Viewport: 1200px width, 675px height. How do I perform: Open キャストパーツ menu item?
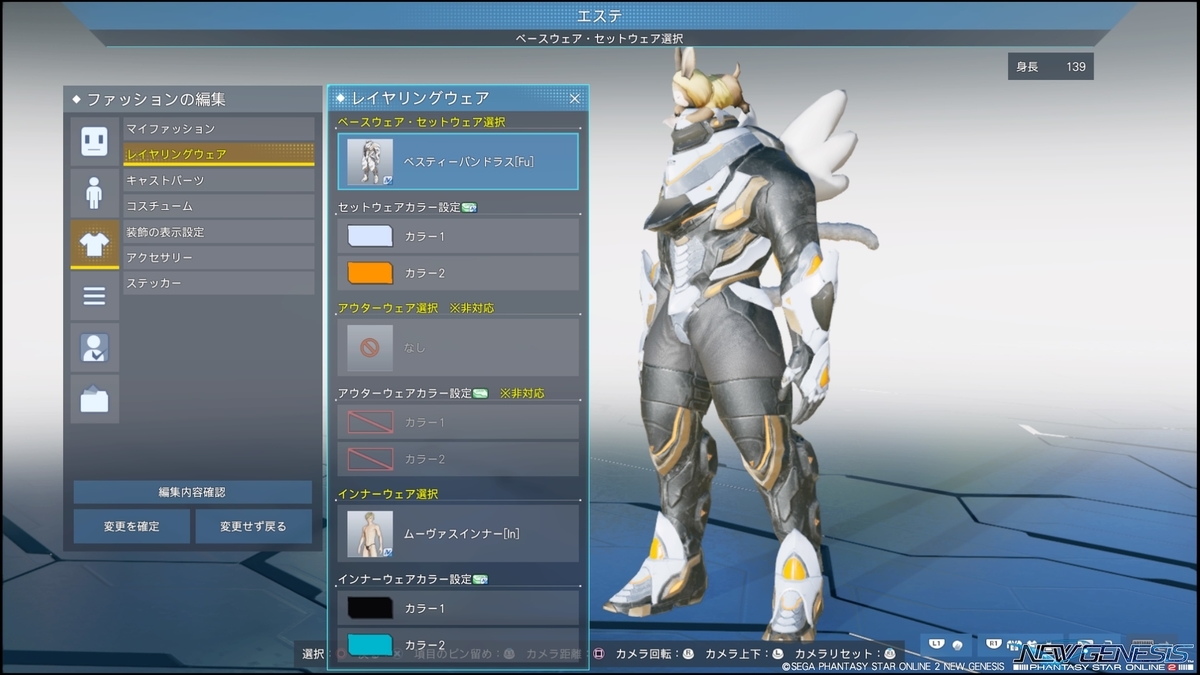tap(219, 180)
